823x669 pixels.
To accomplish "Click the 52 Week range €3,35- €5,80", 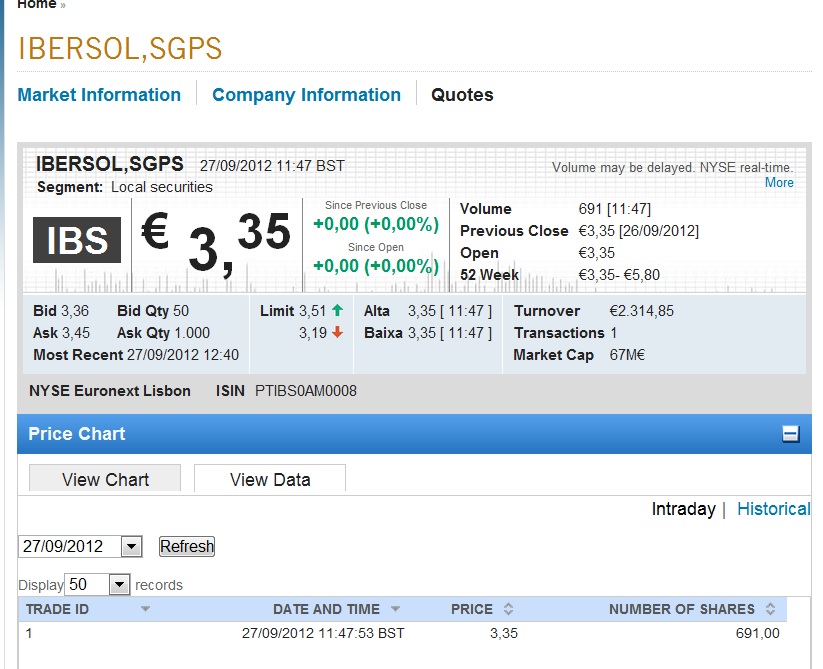I will click(x=619, y=275).
